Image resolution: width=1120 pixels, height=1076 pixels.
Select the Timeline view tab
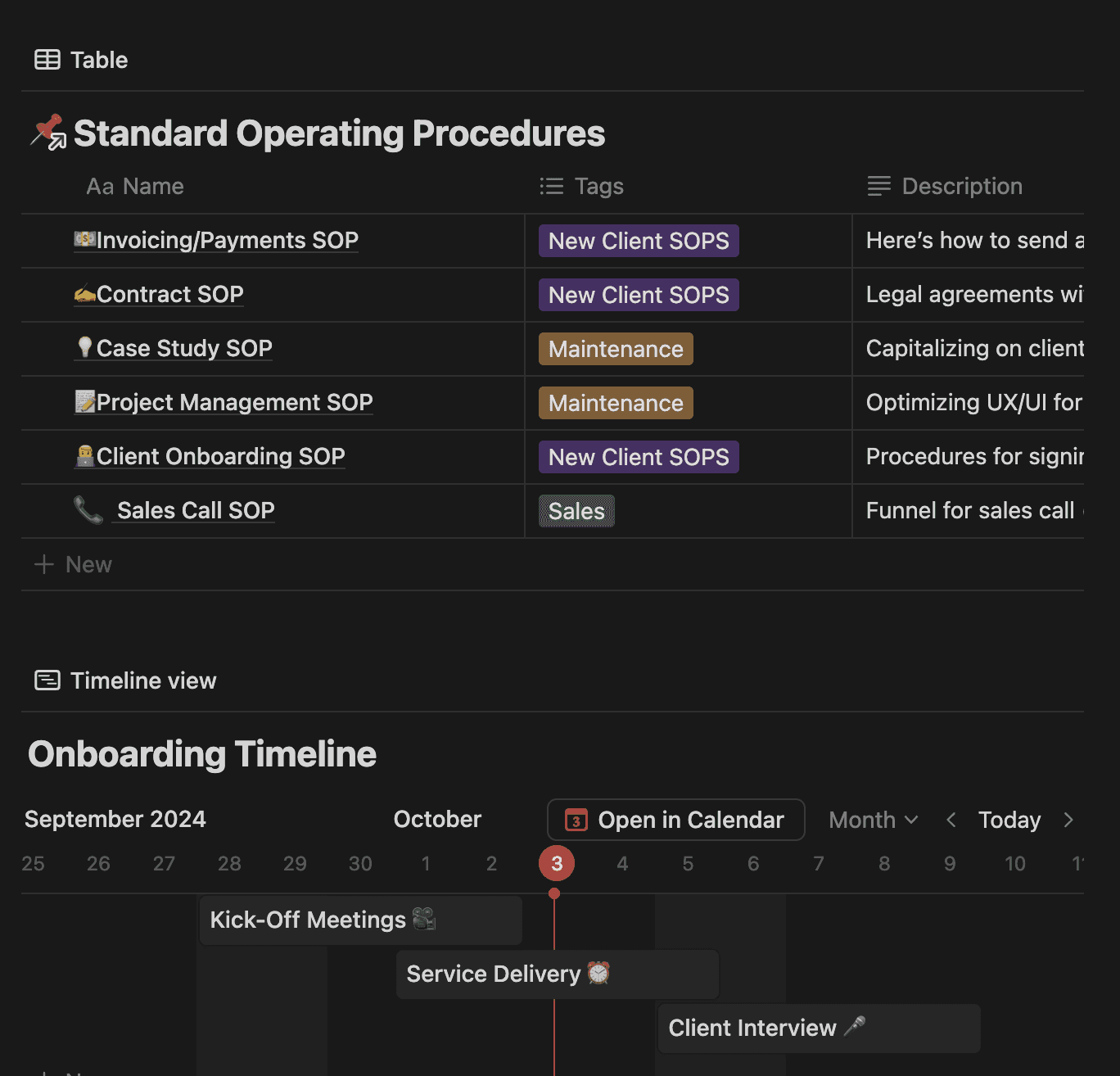[125, 680]
